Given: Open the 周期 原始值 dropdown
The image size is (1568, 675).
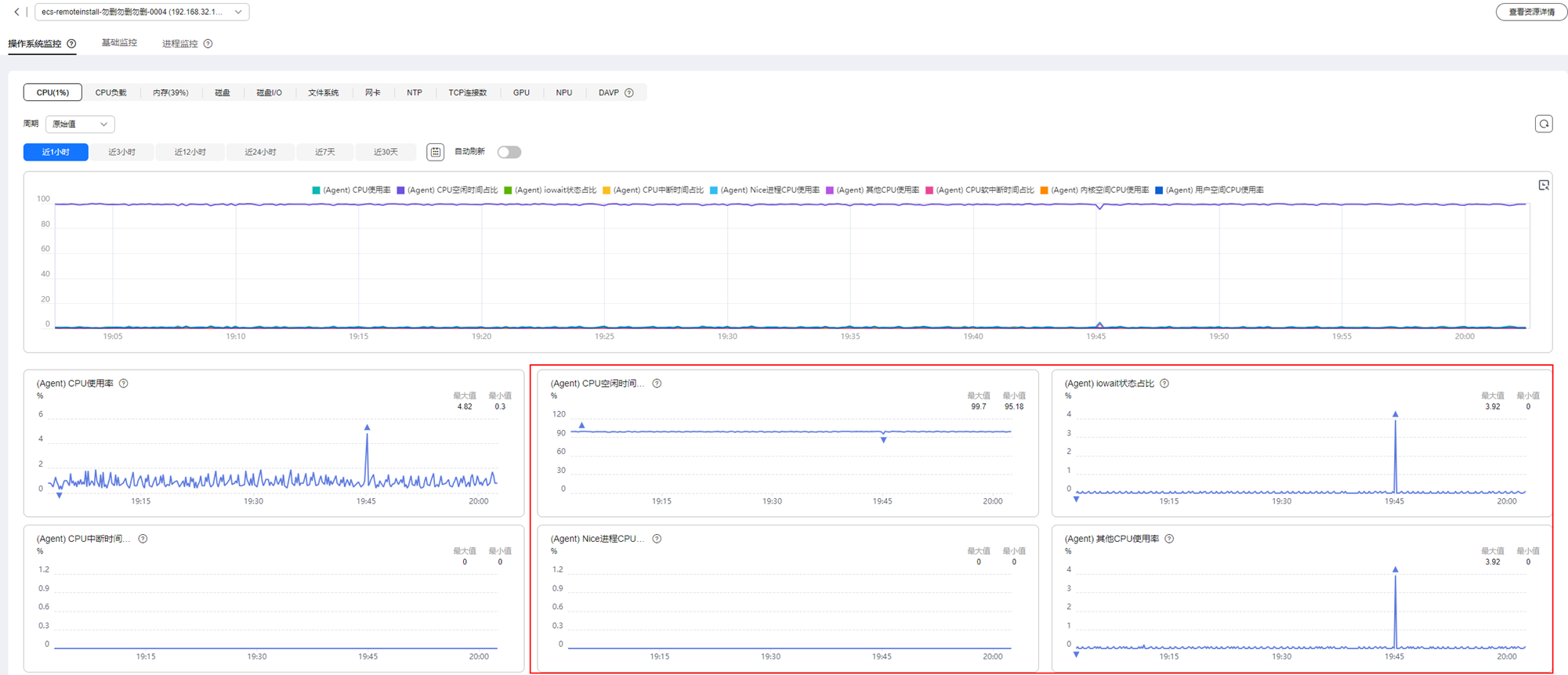Looking at the screenshot, I should [80, 124].
